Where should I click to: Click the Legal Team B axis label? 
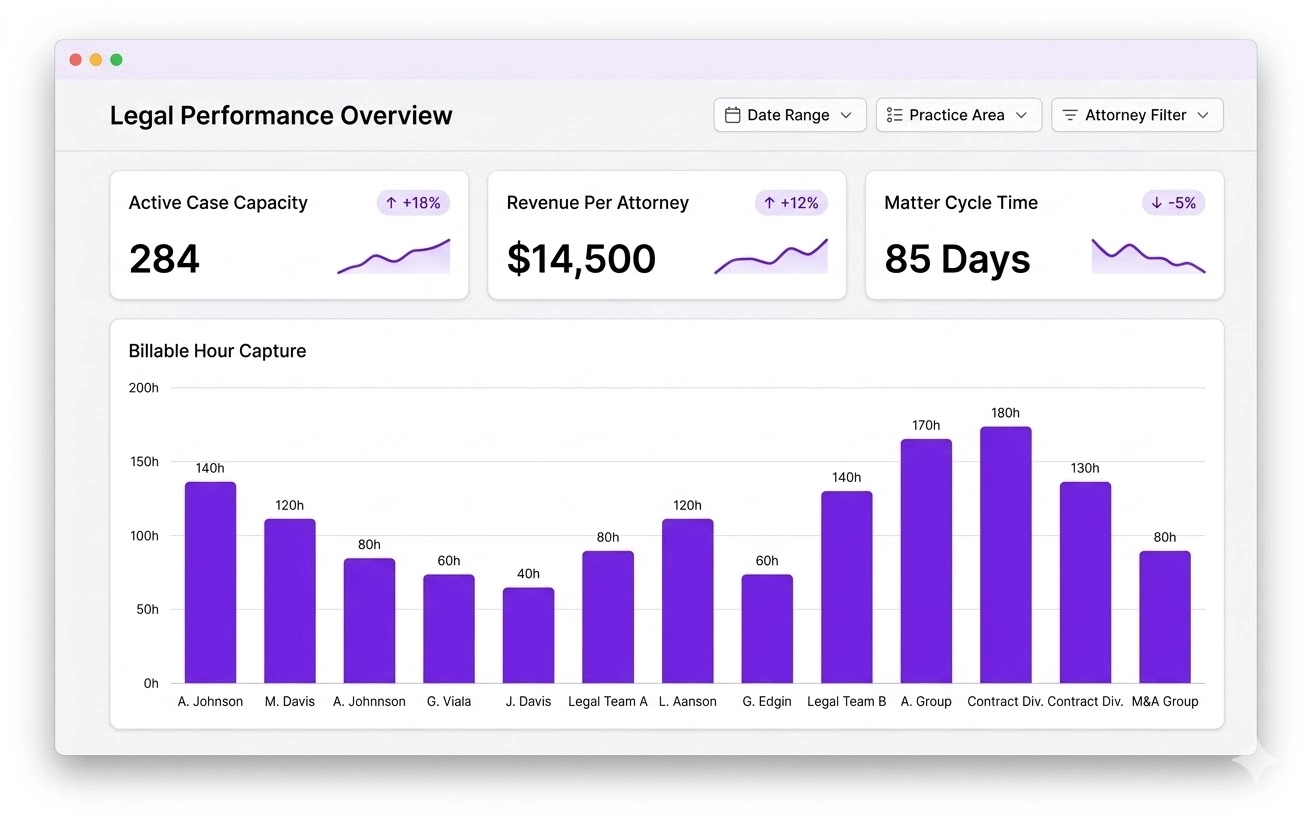click(x=847, y=701)
